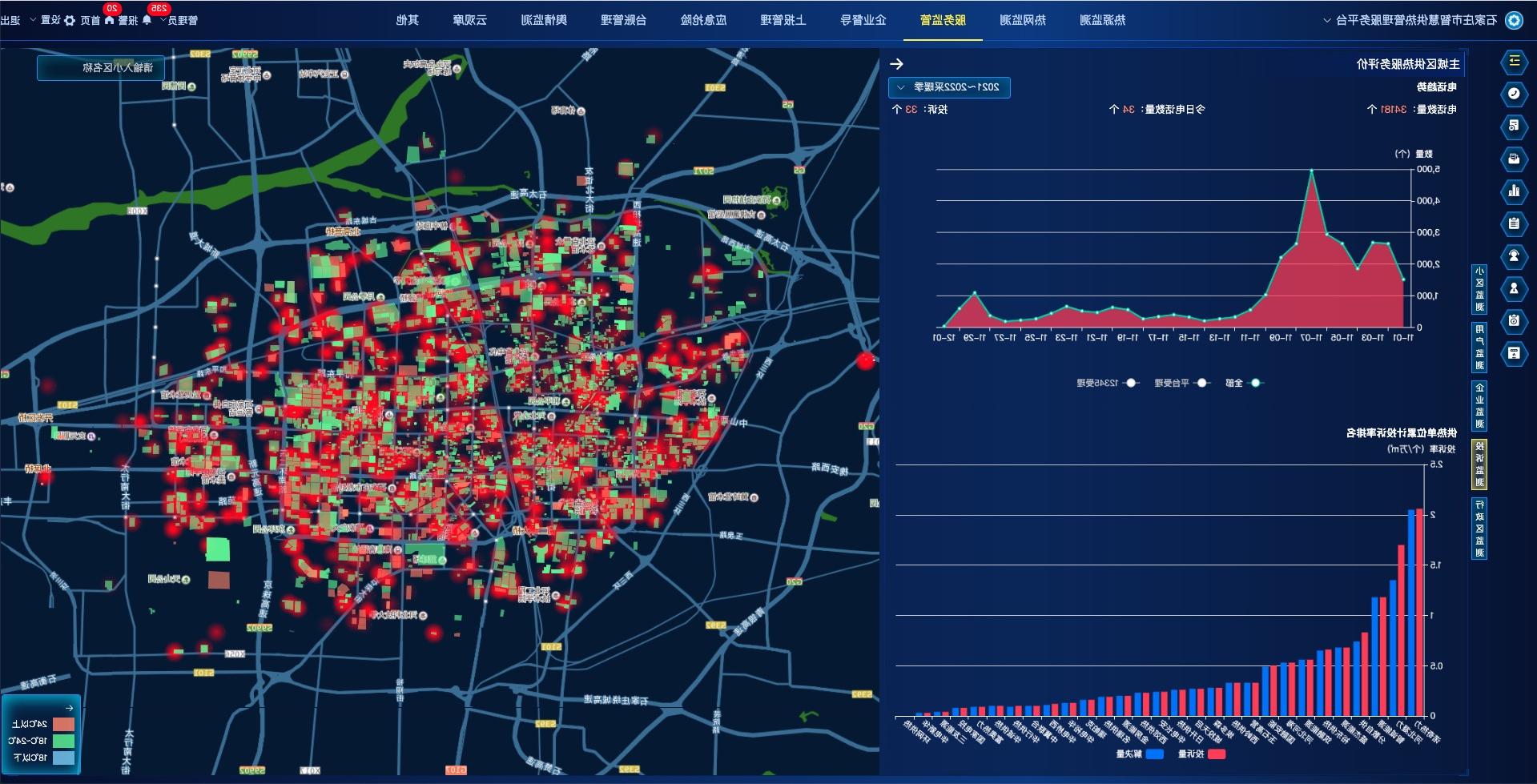This screenshot has width=1537, height=784.
Task: Click the 主城区供热服务评价 panel title
Action: click(x=1408, y=64)
